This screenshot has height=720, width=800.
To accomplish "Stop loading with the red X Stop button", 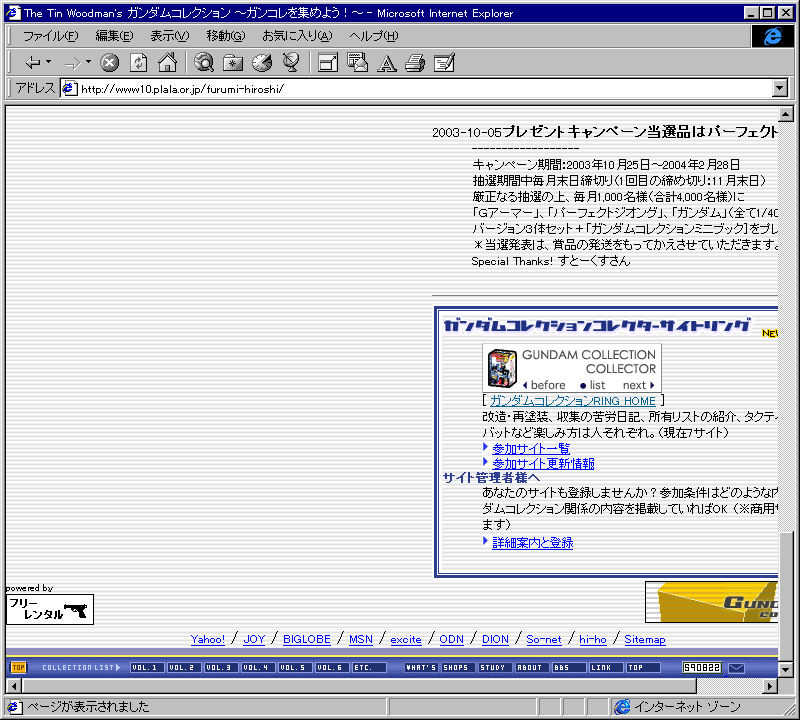I will 109,63.
